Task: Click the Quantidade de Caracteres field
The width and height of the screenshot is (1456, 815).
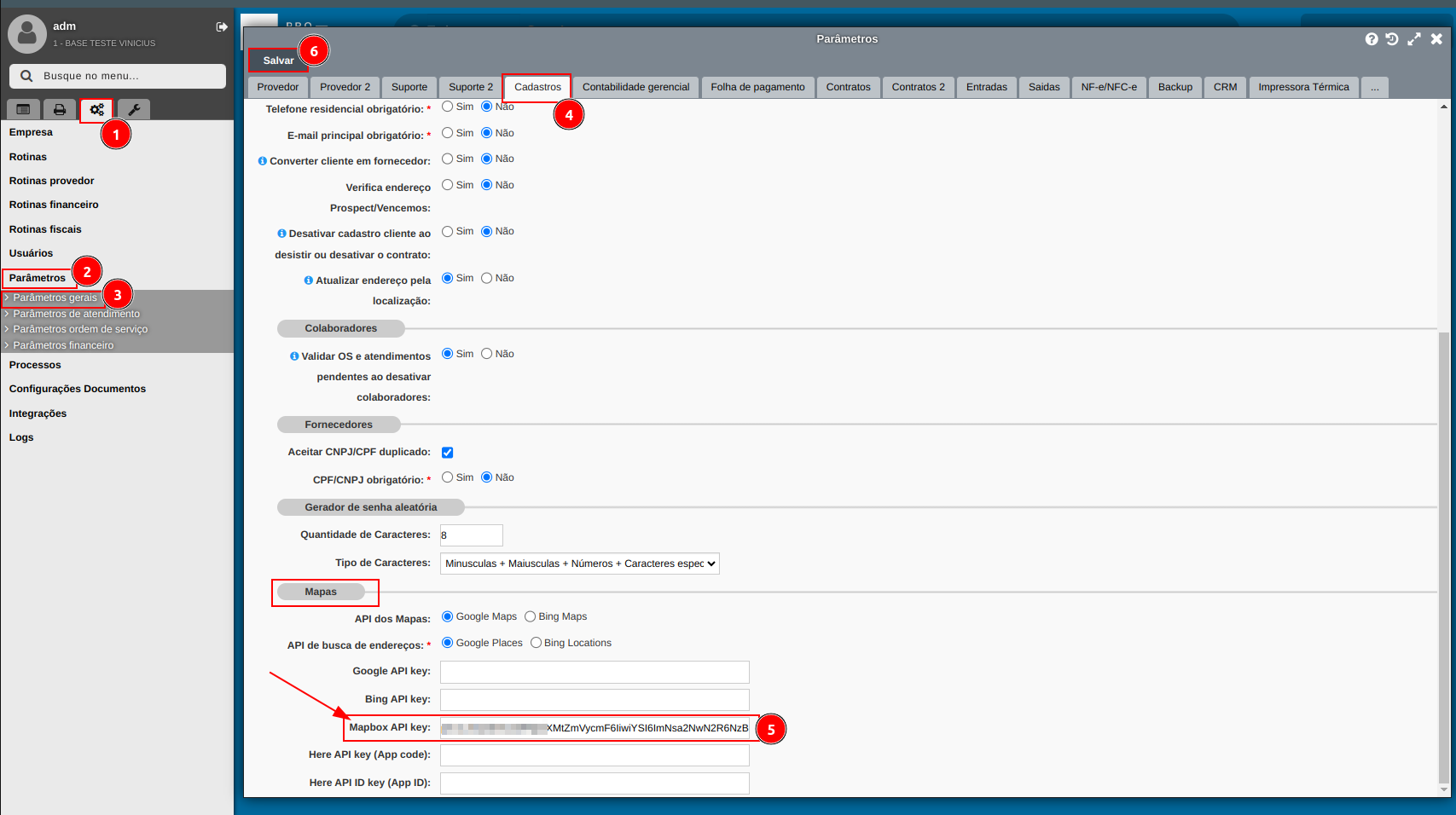Action: (x=472, y=535)
